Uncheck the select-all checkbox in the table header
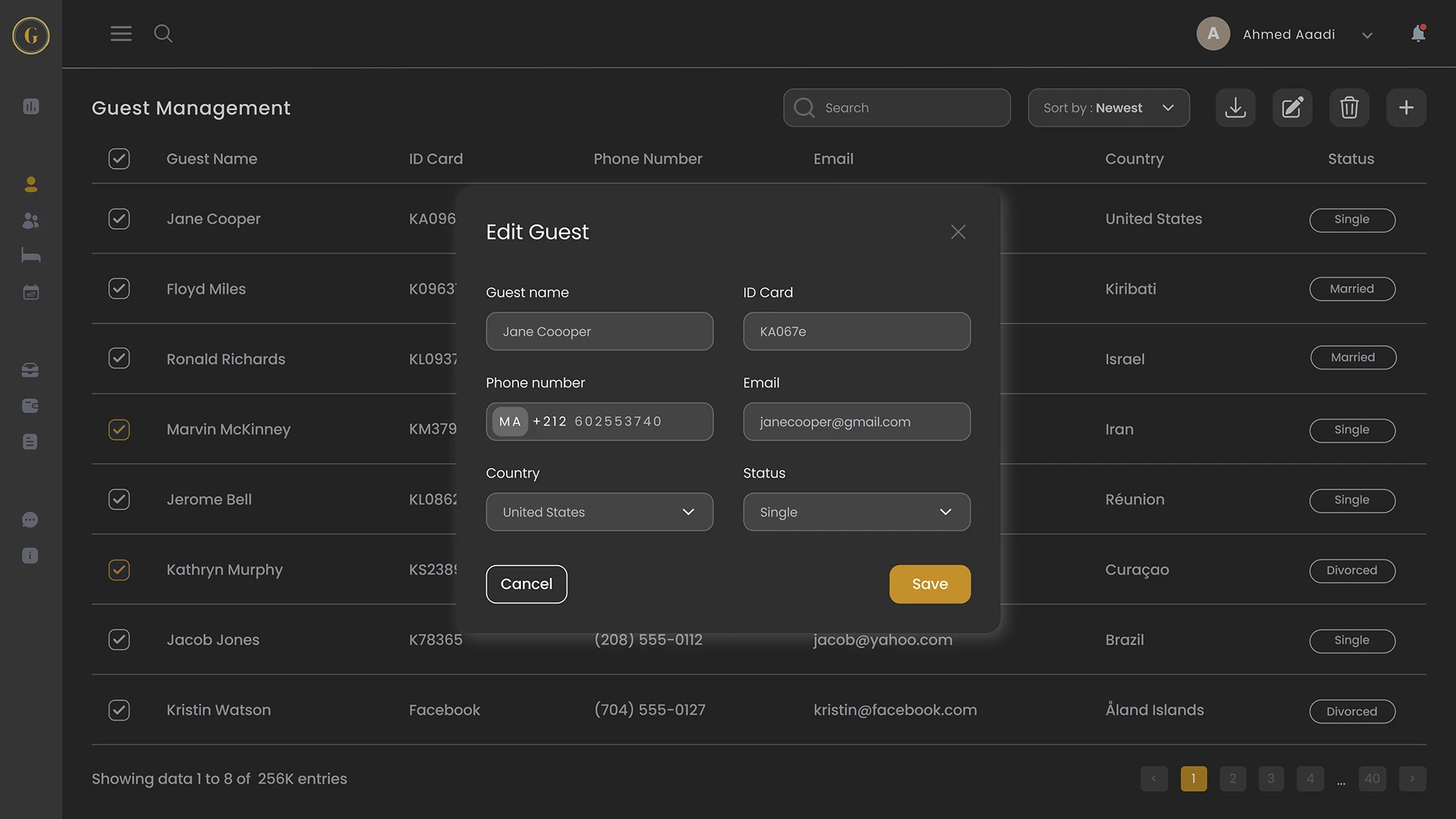The width and height of the screenshot is (1456, 819). pos(119,158)
